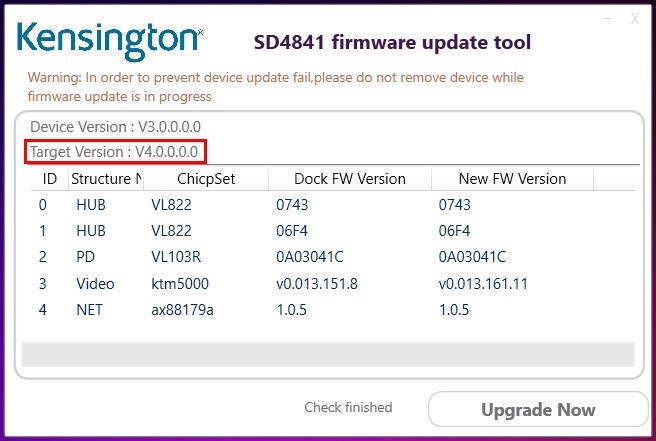This screenshot has width=656, height=441.
Task: Click the progress bar below the table
Action: click(x=328, y=354)
